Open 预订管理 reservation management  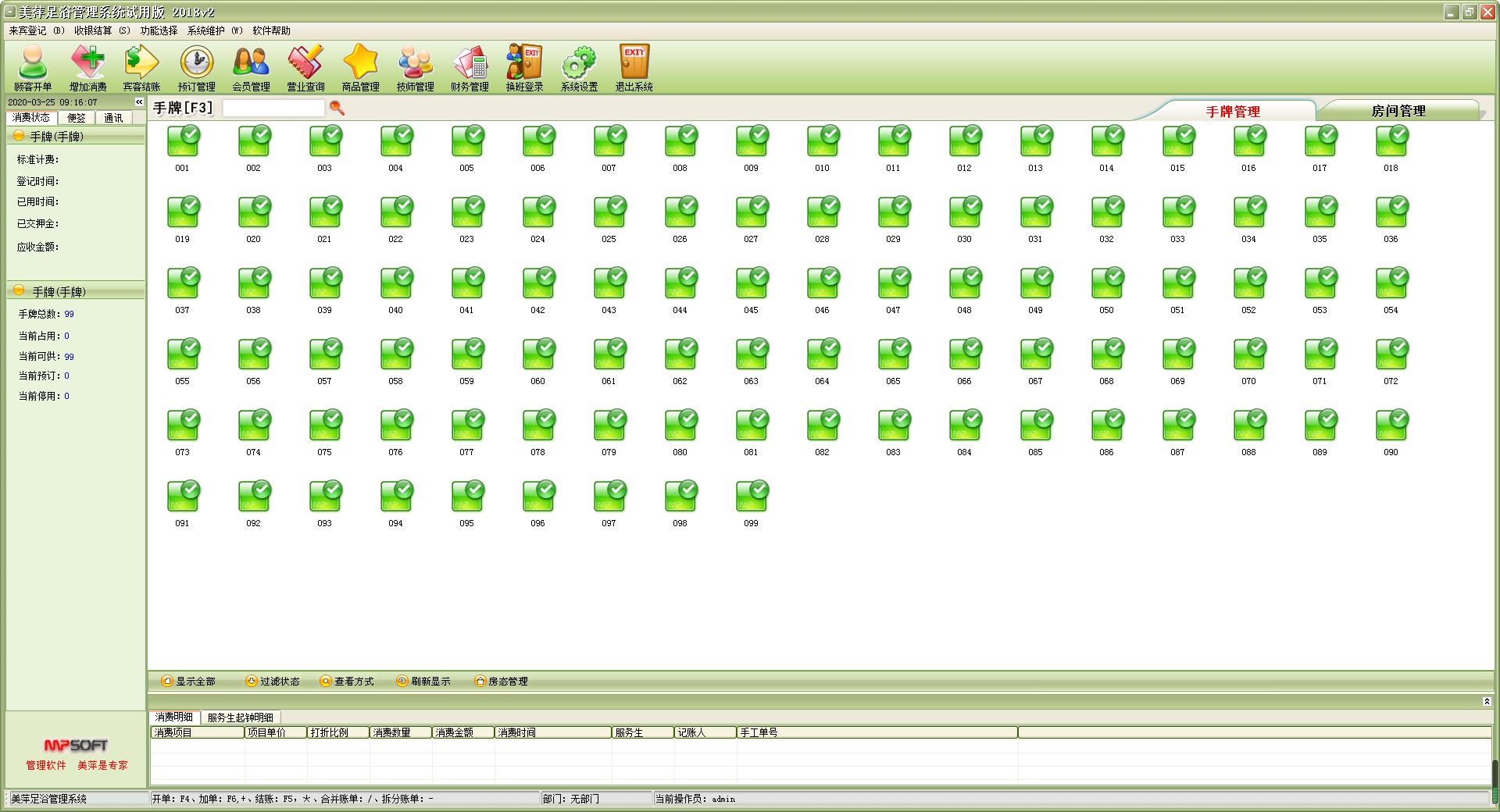tap(196, 67)
